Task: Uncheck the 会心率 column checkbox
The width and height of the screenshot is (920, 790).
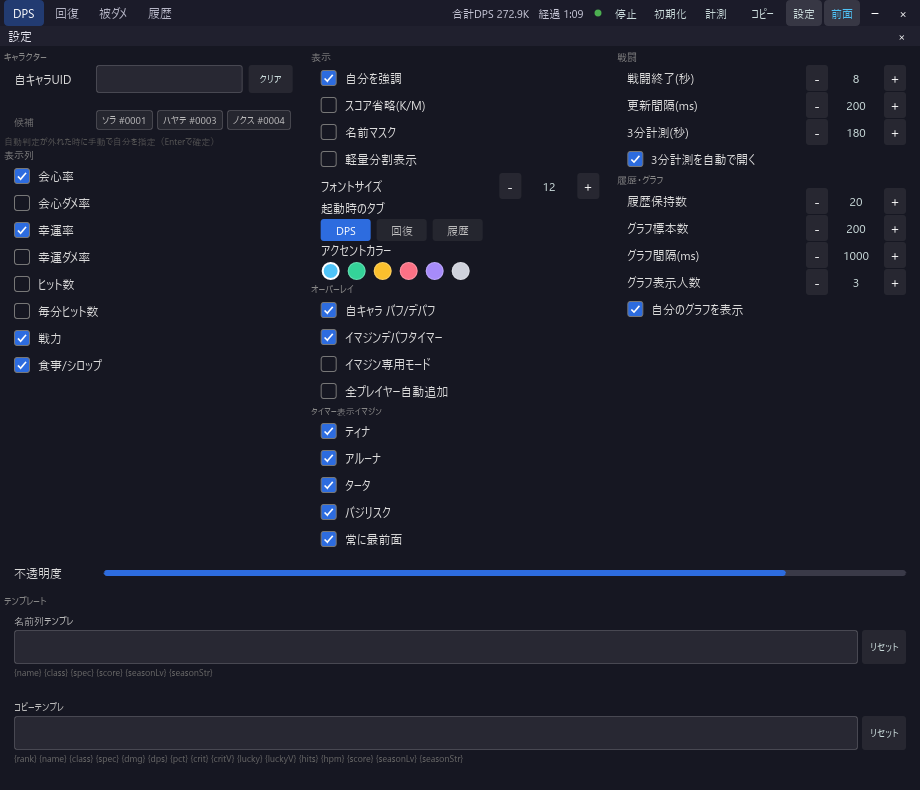Action: [22, 176]
